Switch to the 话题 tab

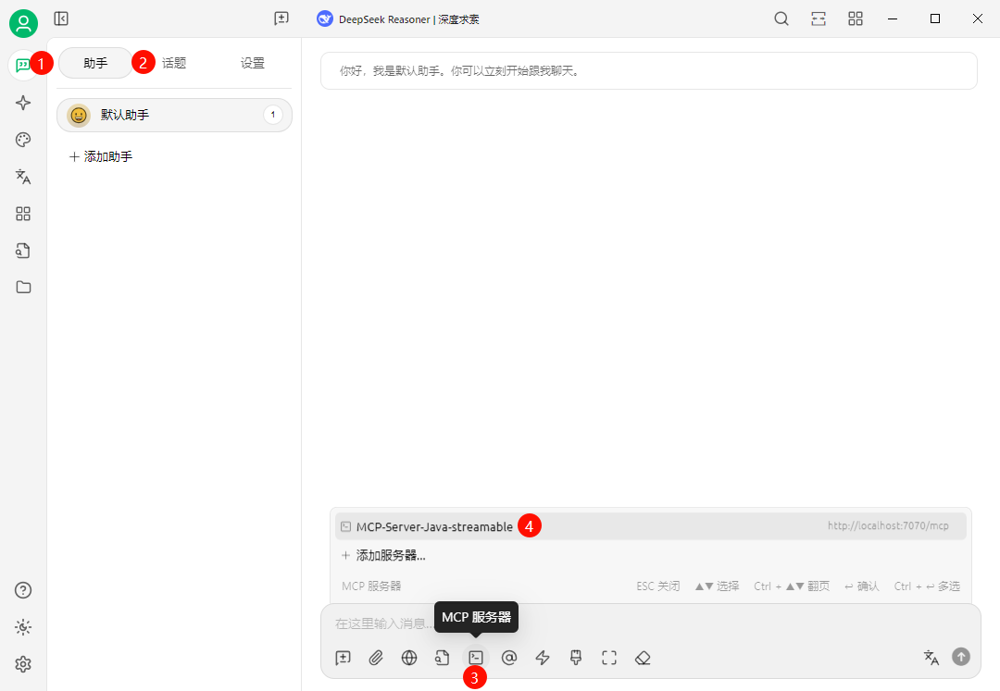[x=174, y=63]
